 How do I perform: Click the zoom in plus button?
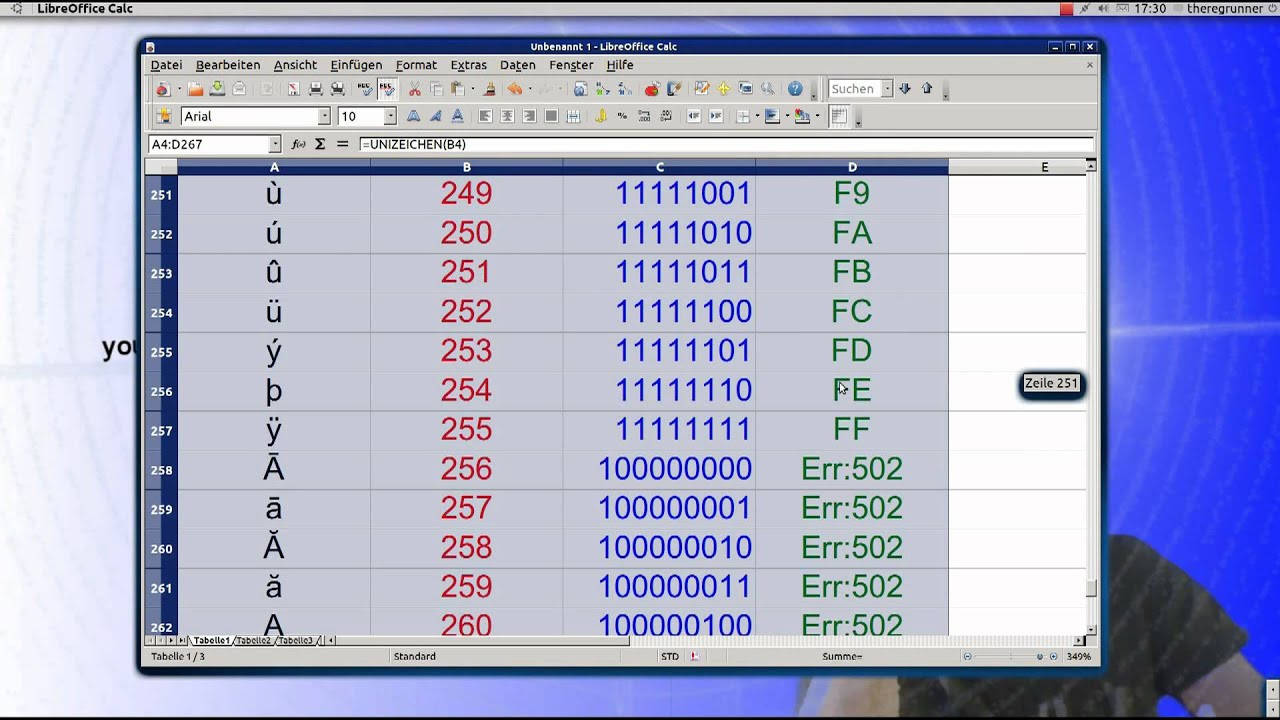[1053, 657]
